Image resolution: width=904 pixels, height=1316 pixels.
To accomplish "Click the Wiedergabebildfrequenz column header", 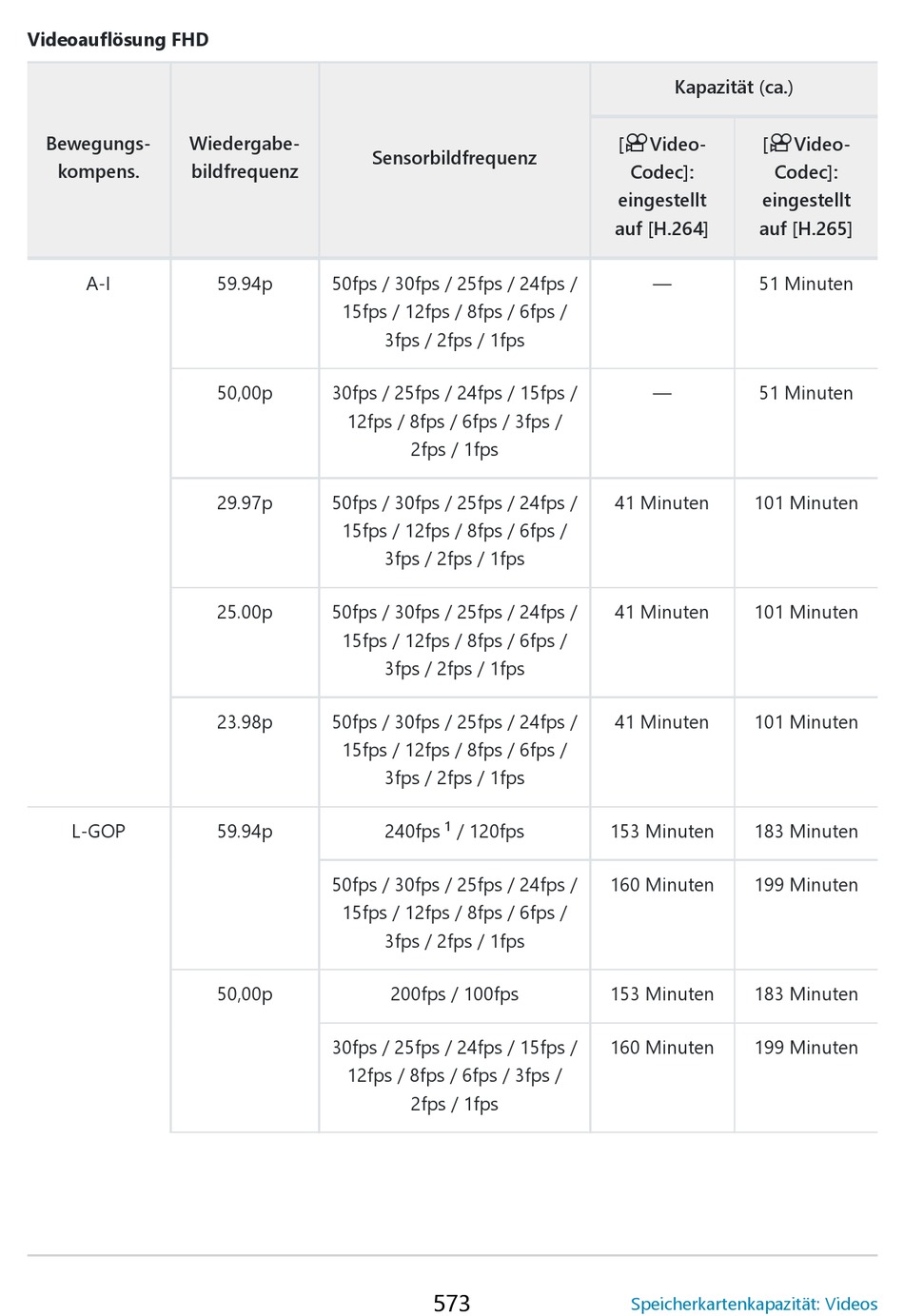I will click(x=245, y=158).
